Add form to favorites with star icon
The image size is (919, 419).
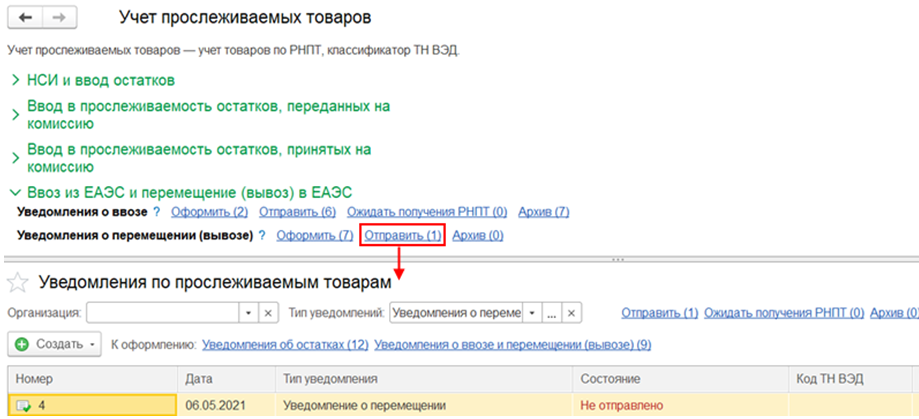point(18,283)
